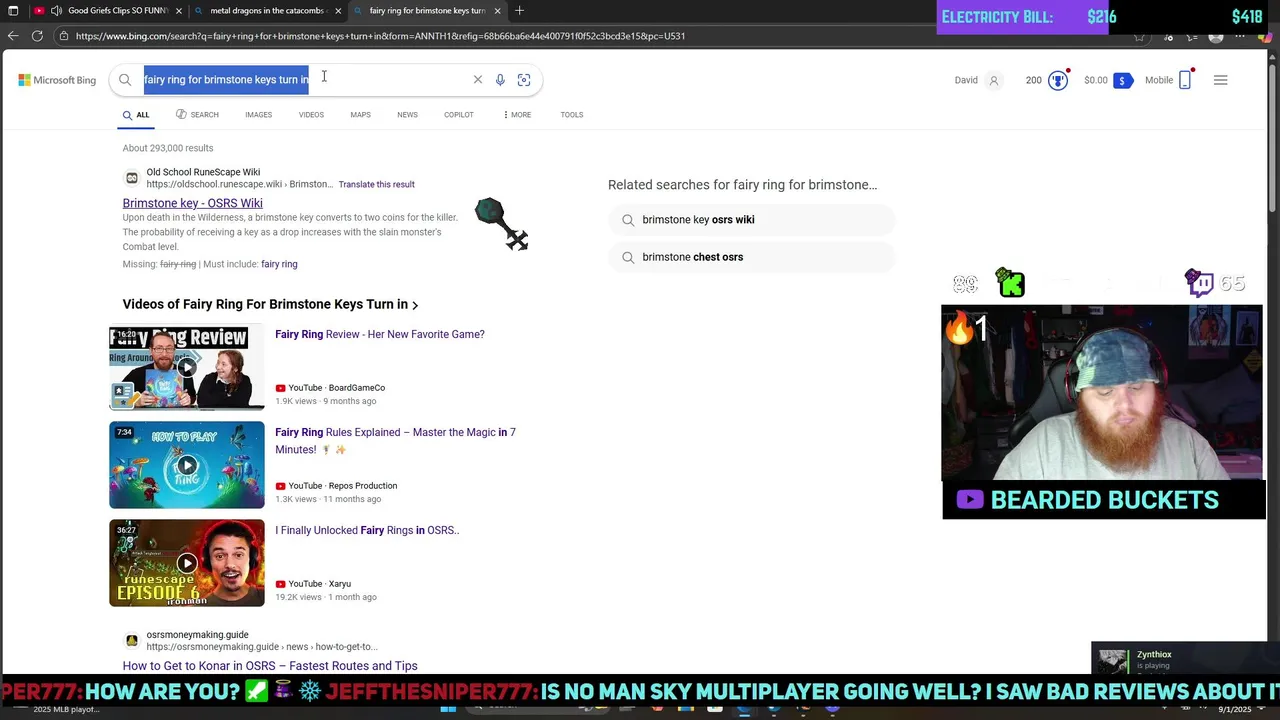Open the tab actions menu icon
Viewport: 1280px width, 720px height.
click(x=13, y=11)
